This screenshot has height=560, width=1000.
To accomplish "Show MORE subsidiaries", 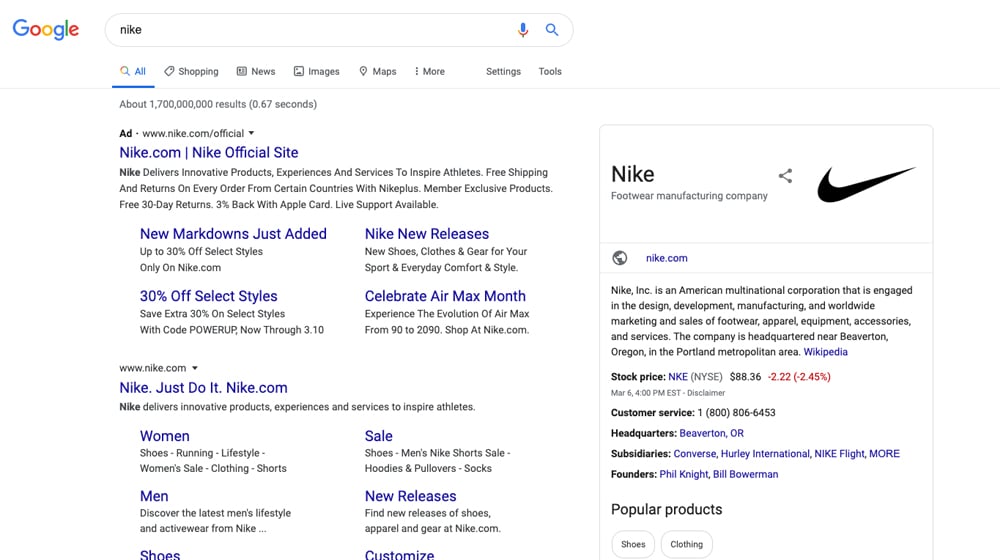I will pos(885,453).
